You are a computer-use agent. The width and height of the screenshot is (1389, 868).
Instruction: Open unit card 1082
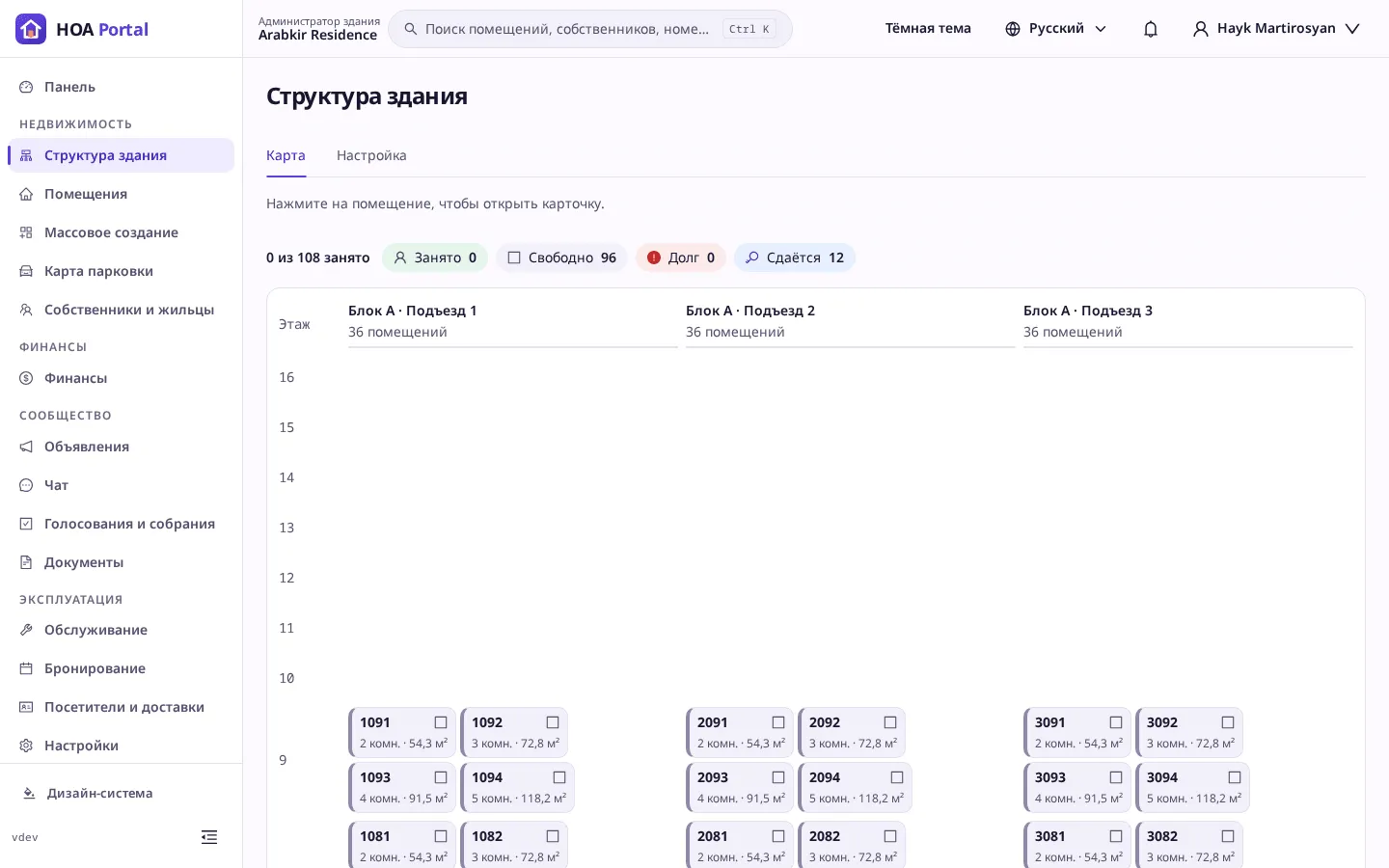click(x=514, y=845)
